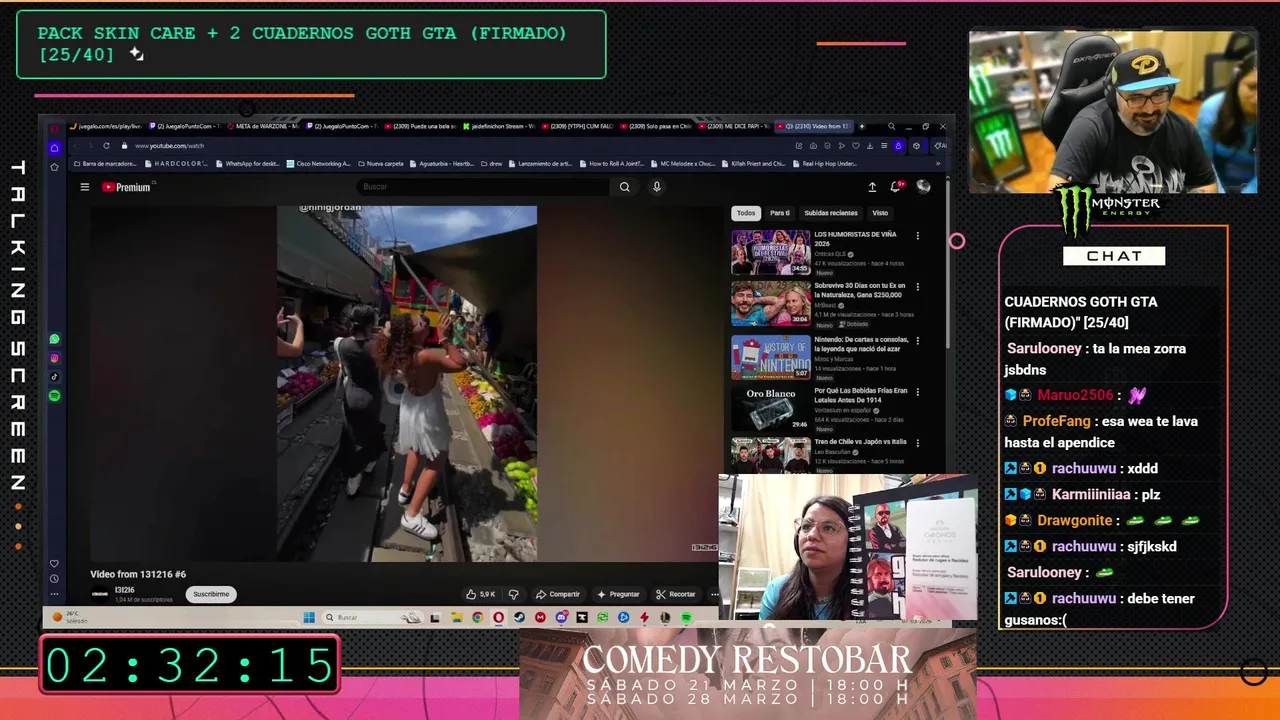1280x720 pixels.
Task: Open options for Tren de Chile vs Japón video
Action: coord(917,443)
